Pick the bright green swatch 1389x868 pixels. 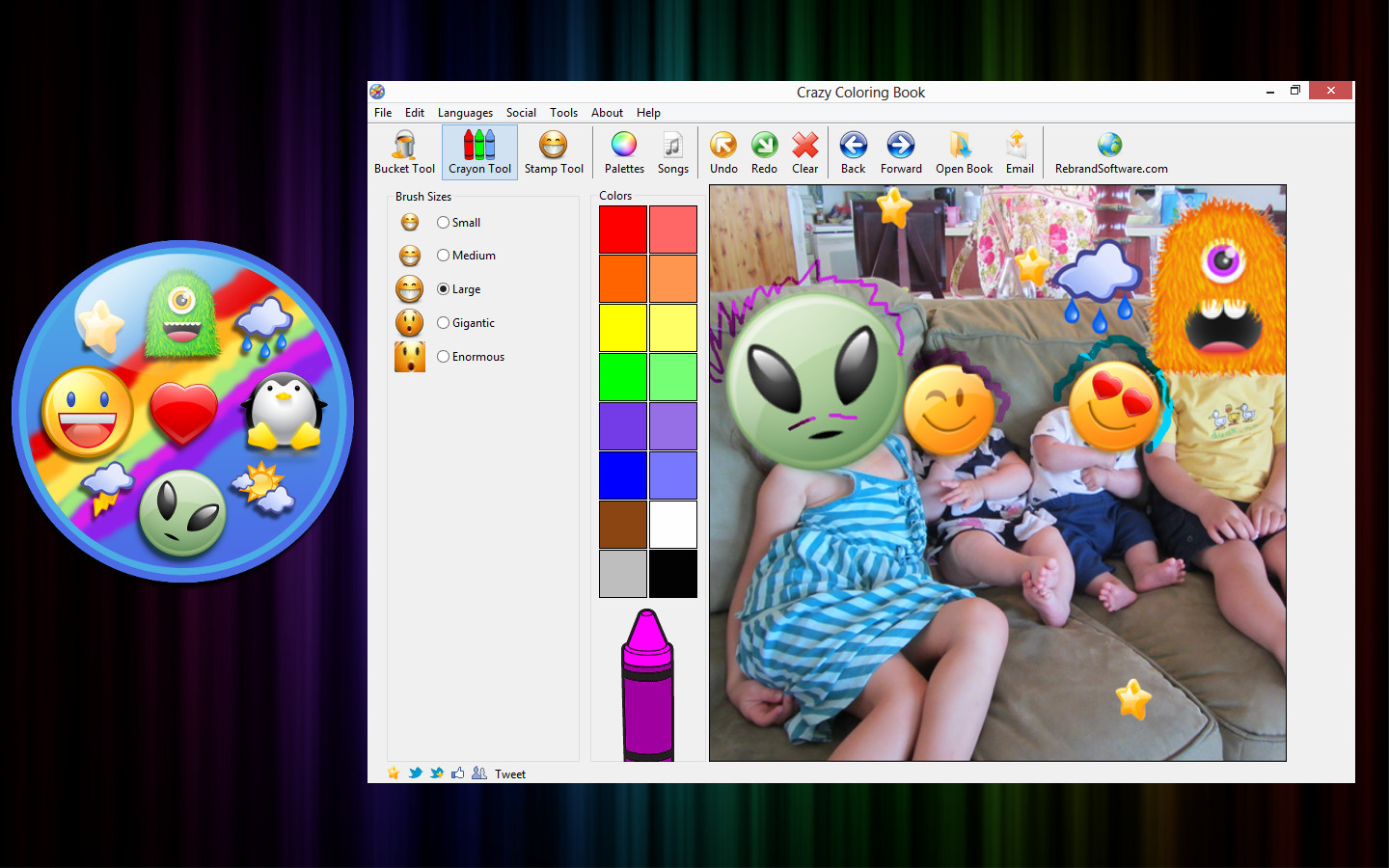[623, 377]
